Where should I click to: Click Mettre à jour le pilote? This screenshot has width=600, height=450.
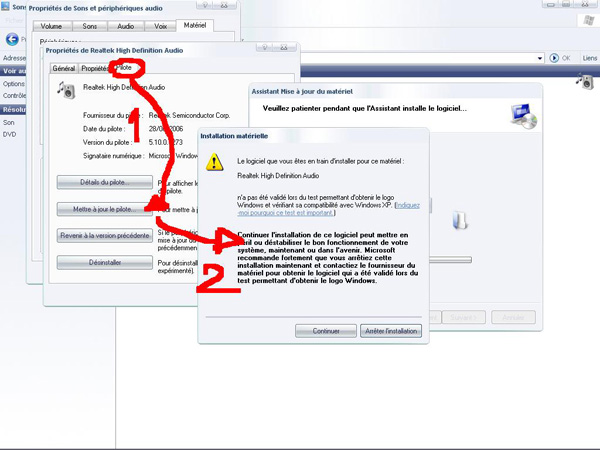(x=104, y=209)
